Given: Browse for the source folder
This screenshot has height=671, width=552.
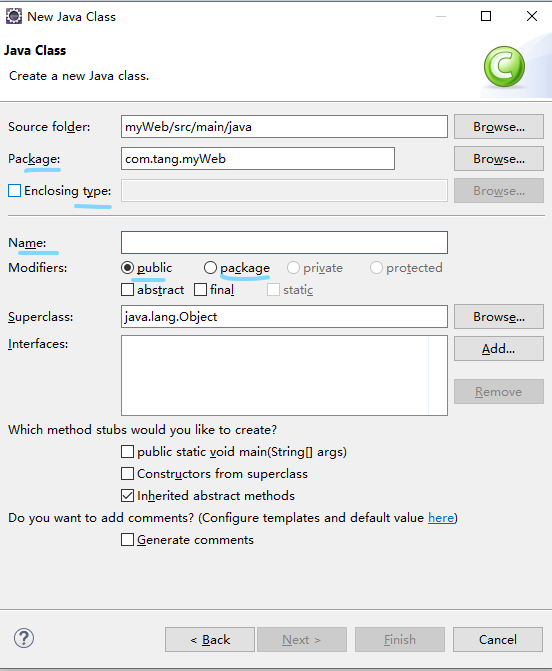Looking at the screenshot, I should pos(499,127).
